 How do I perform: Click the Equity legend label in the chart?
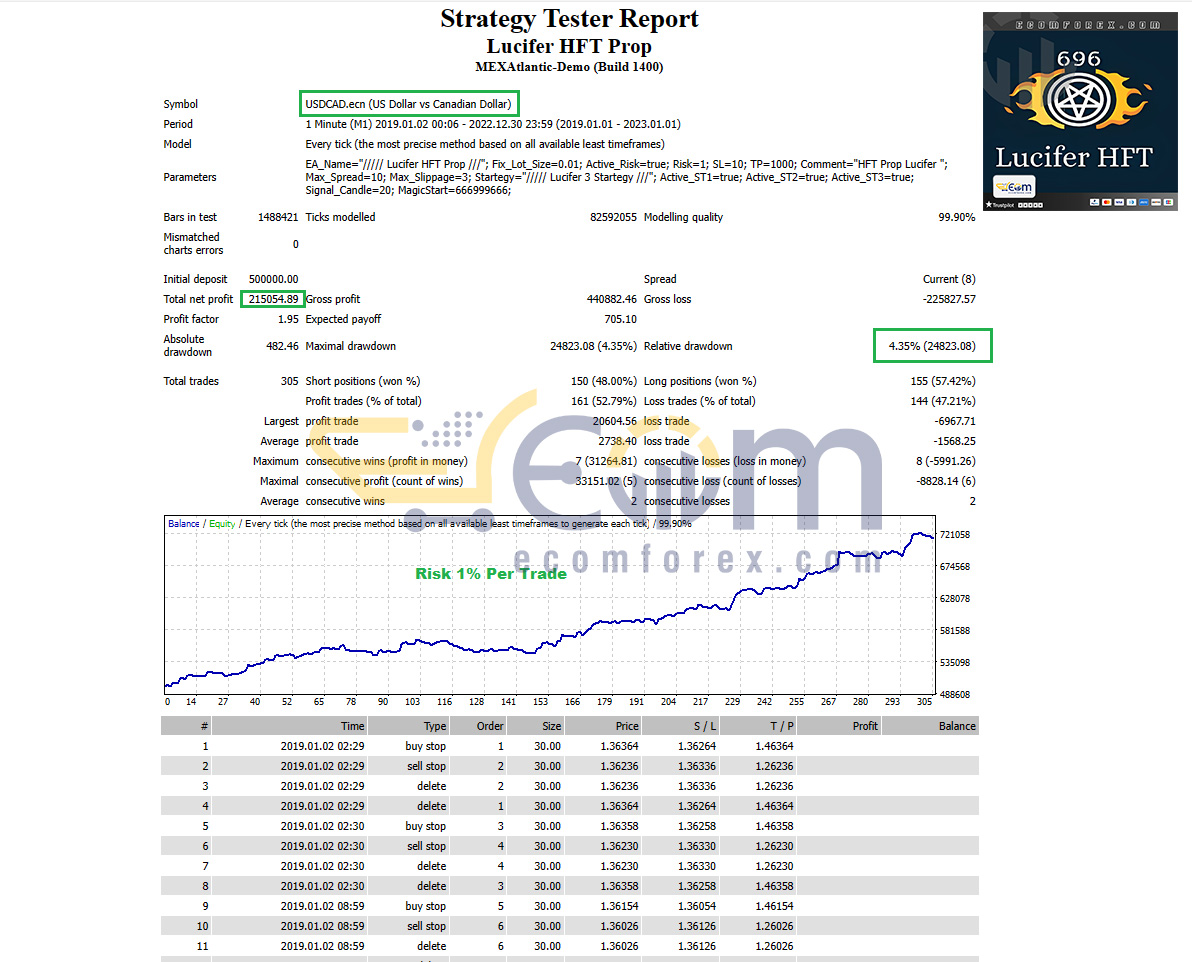[222, 524]
